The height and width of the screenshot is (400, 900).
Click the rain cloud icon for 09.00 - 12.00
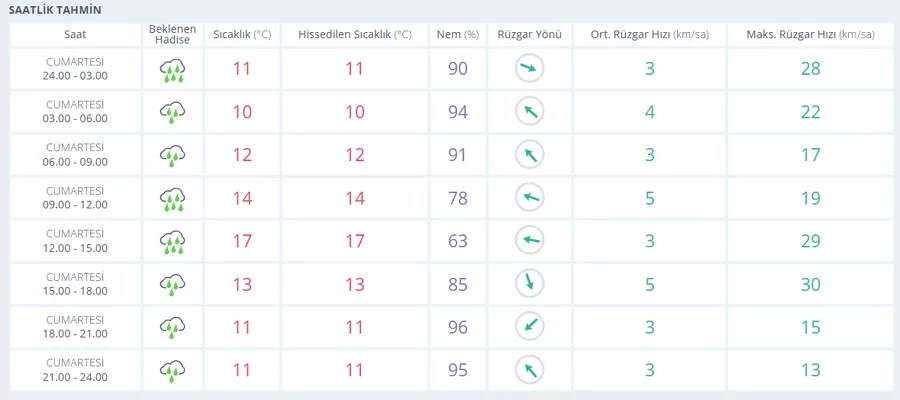point(173,198)
